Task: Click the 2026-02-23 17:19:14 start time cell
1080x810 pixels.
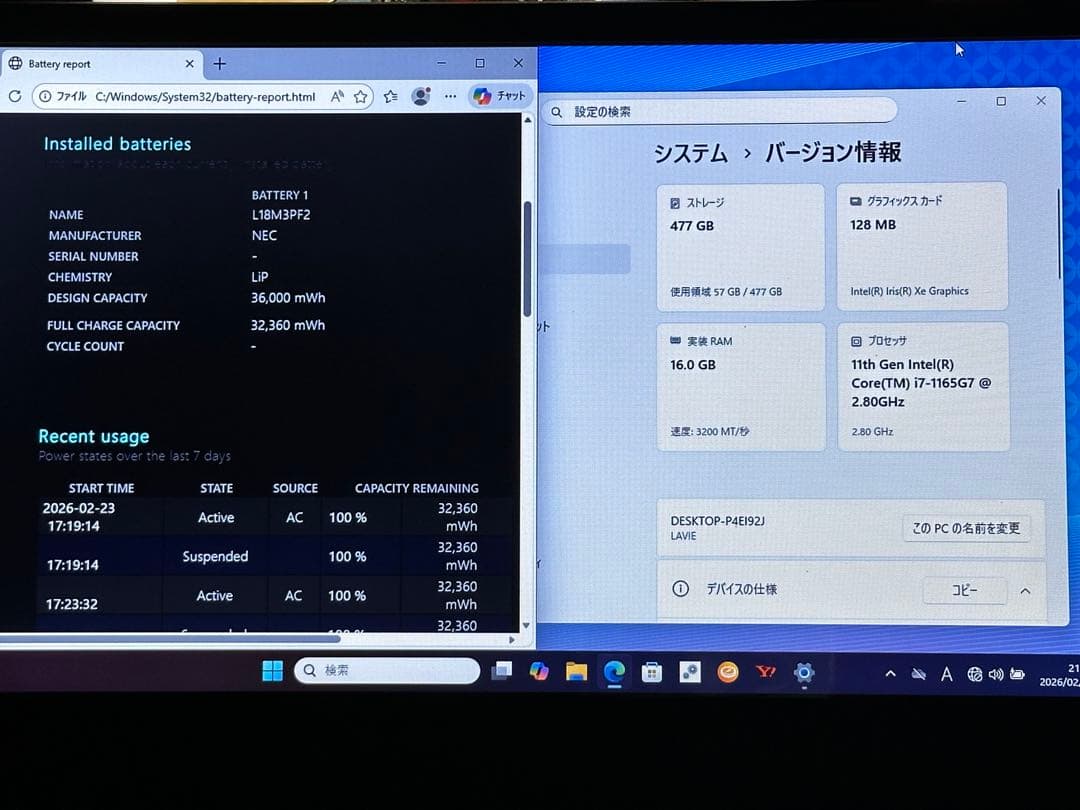Action: (x=78, y=517)
